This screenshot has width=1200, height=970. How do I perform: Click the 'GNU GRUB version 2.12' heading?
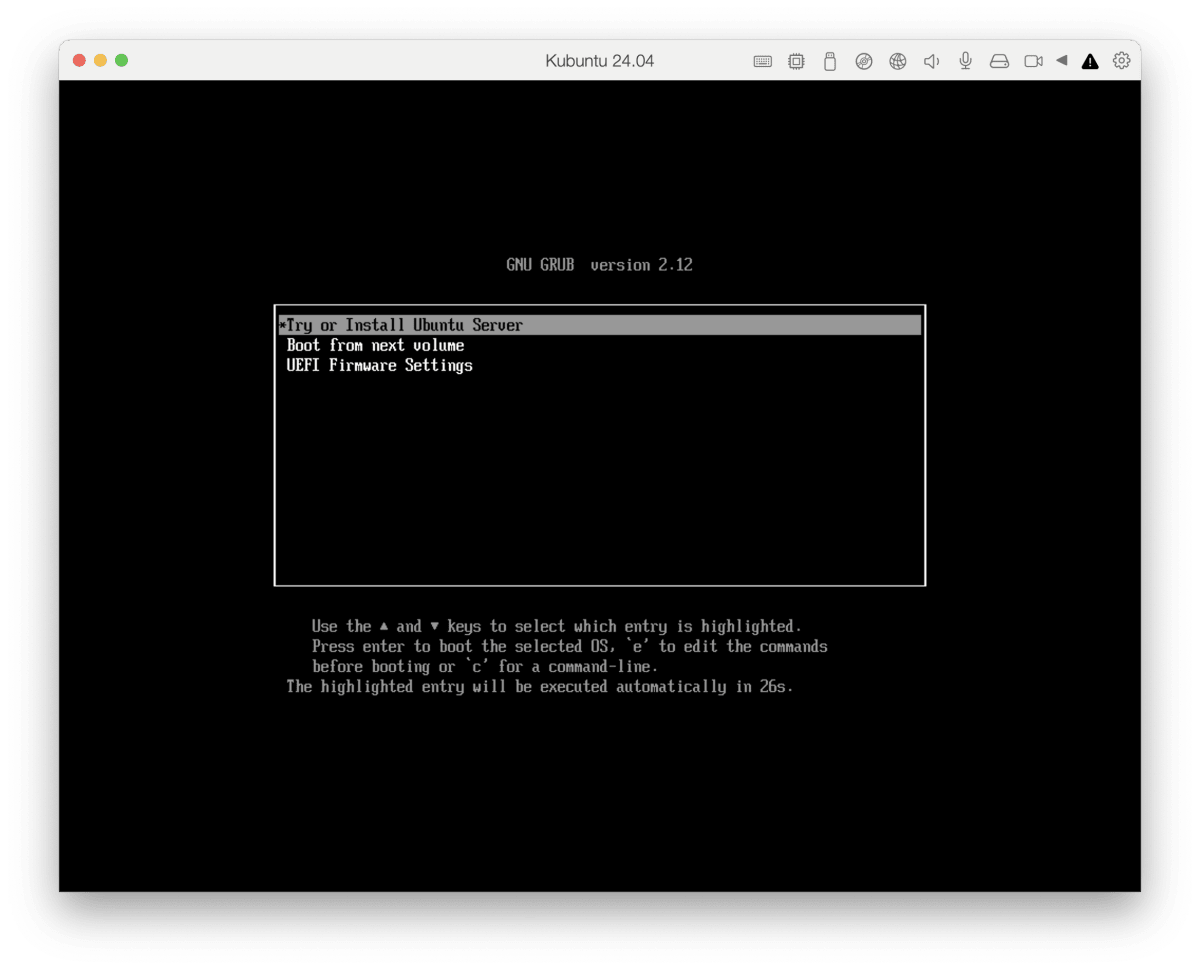point(599,265)
